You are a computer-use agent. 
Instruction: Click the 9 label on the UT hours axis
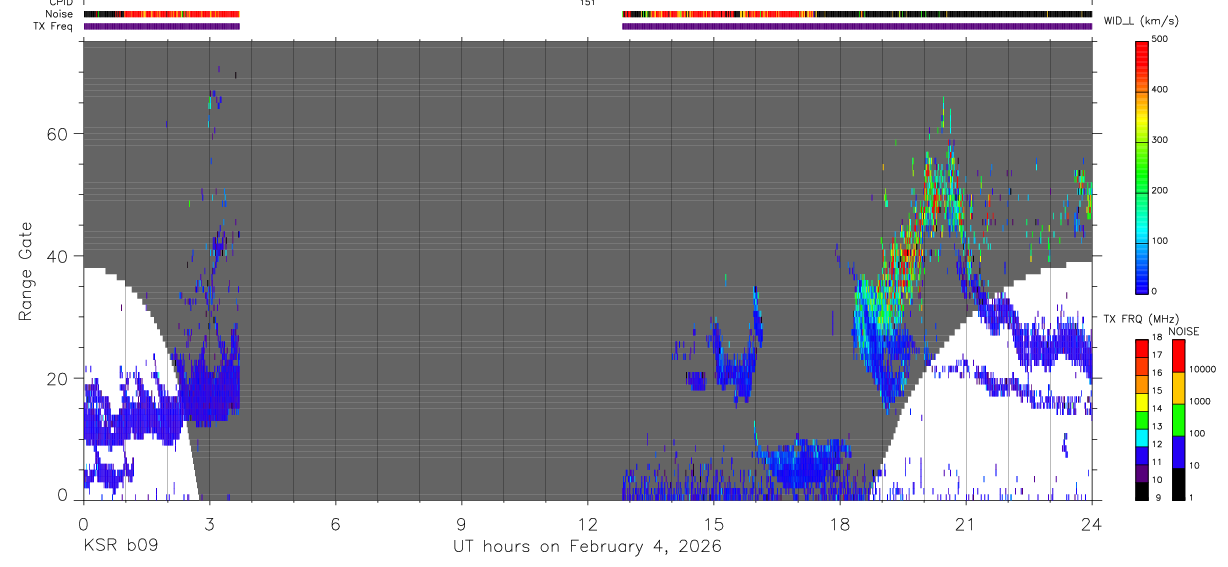tap(461, 524)
